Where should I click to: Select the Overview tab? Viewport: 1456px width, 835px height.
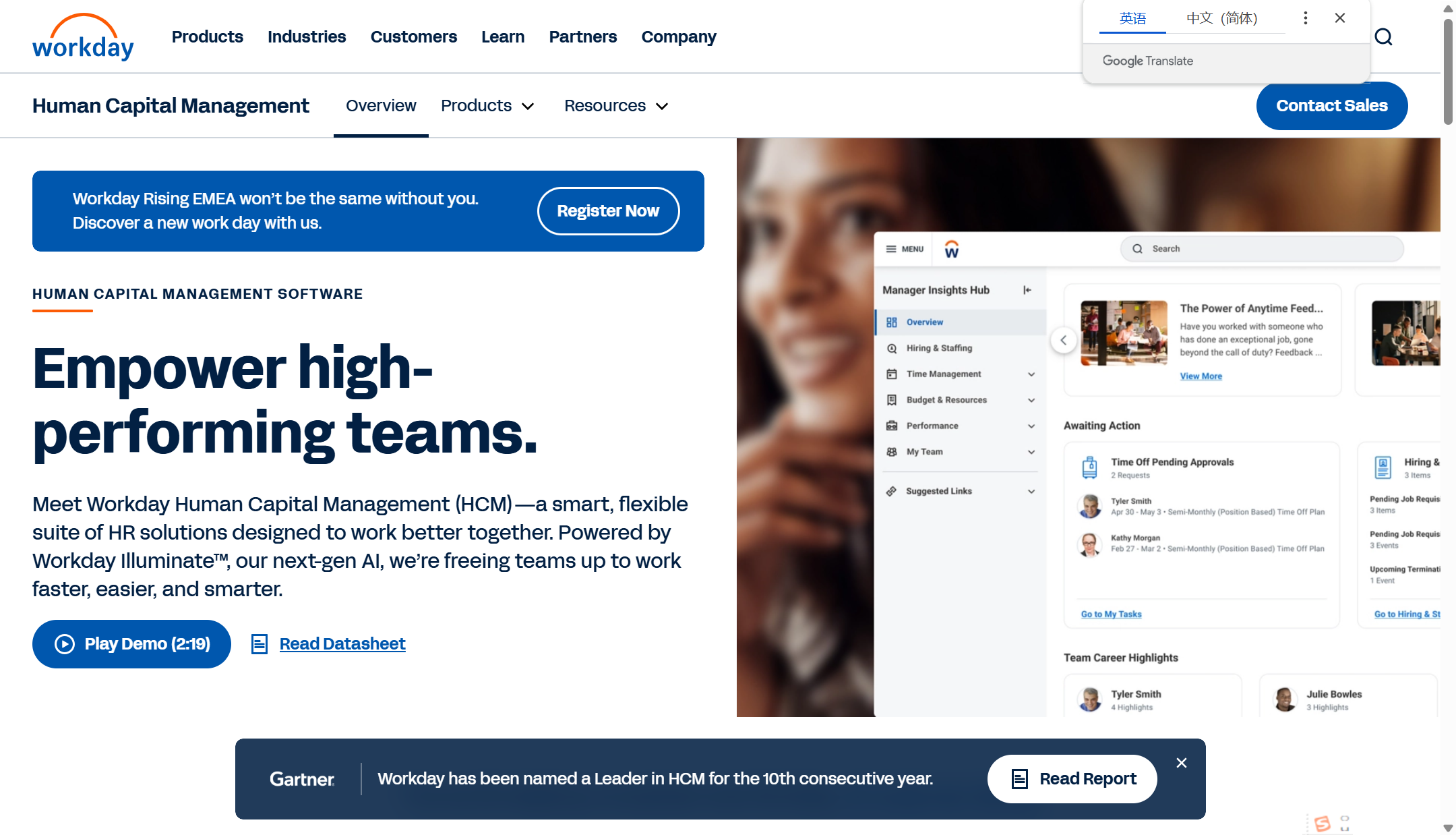click(381, 106)
